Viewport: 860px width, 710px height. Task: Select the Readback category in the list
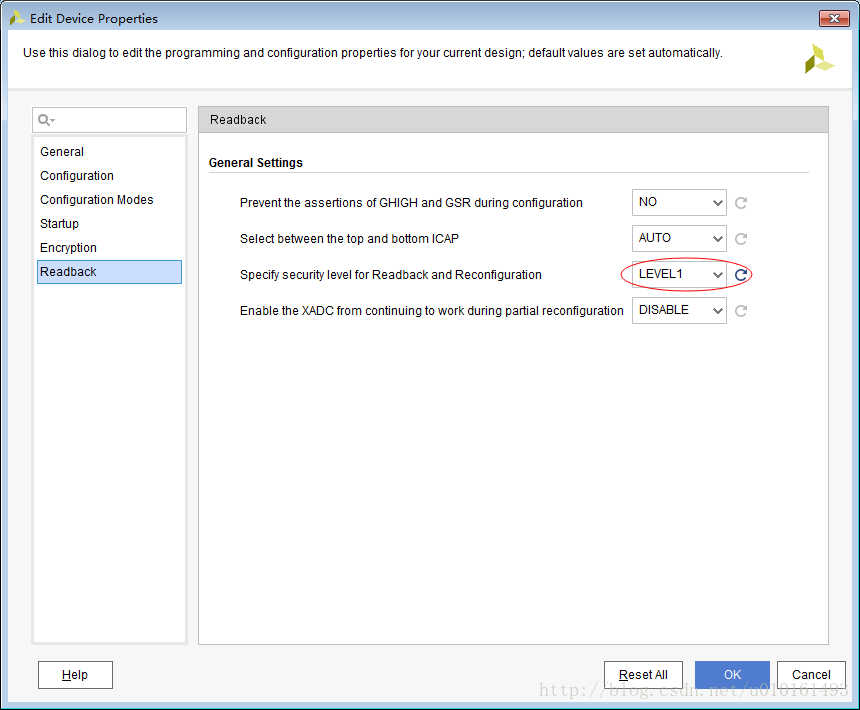click(x=68, y=272)
